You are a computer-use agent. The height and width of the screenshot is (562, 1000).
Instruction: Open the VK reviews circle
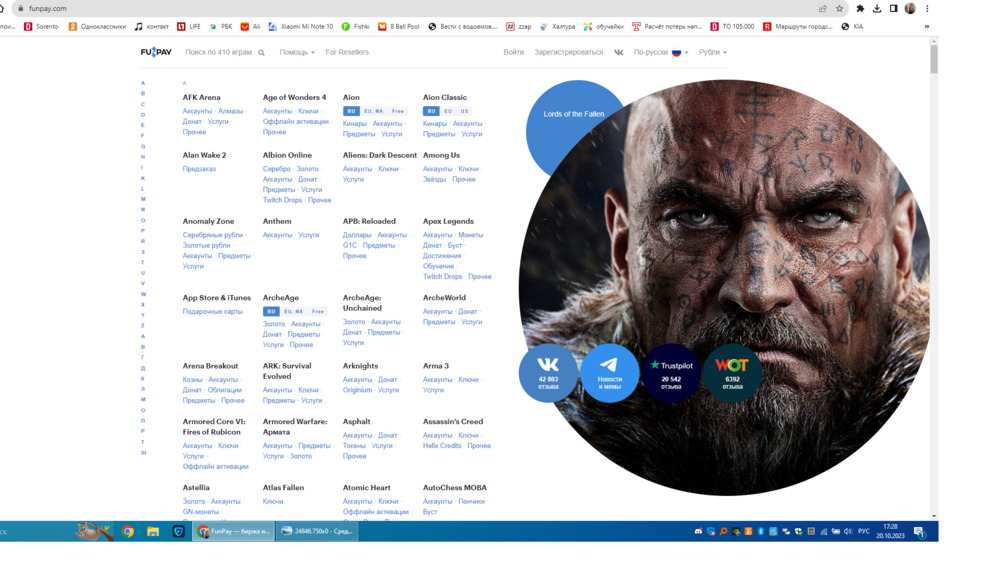click(548, 373)
